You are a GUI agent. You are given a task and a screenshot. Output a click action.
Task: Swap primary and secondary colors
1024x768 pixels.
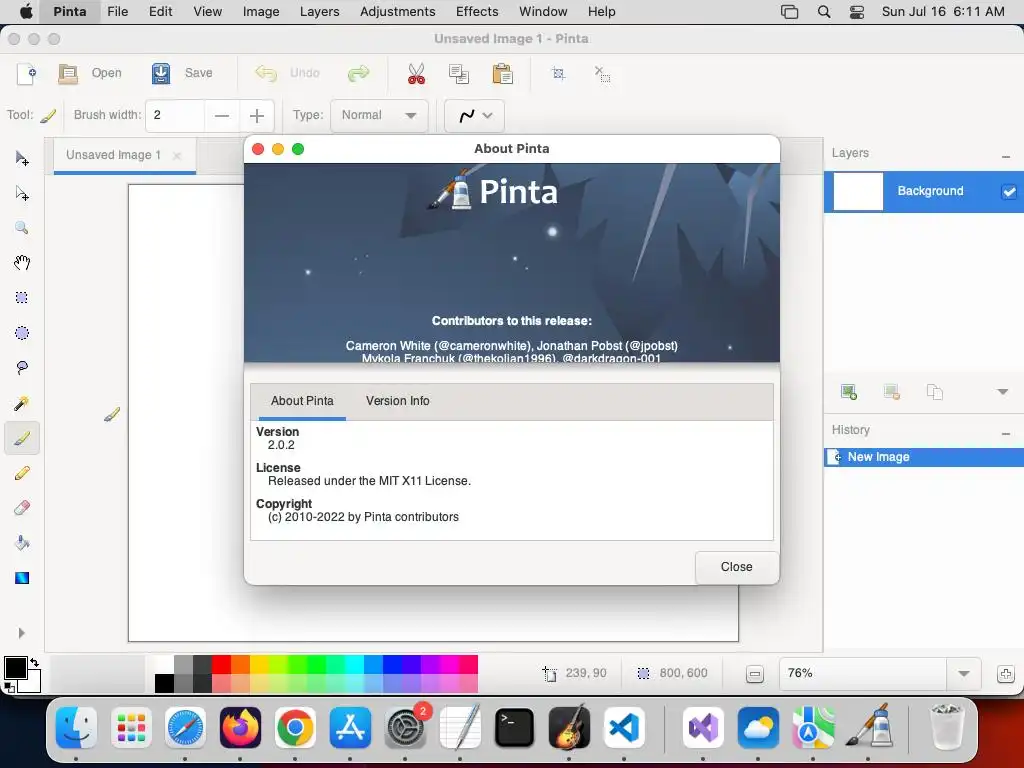click(x=35, y=662)
